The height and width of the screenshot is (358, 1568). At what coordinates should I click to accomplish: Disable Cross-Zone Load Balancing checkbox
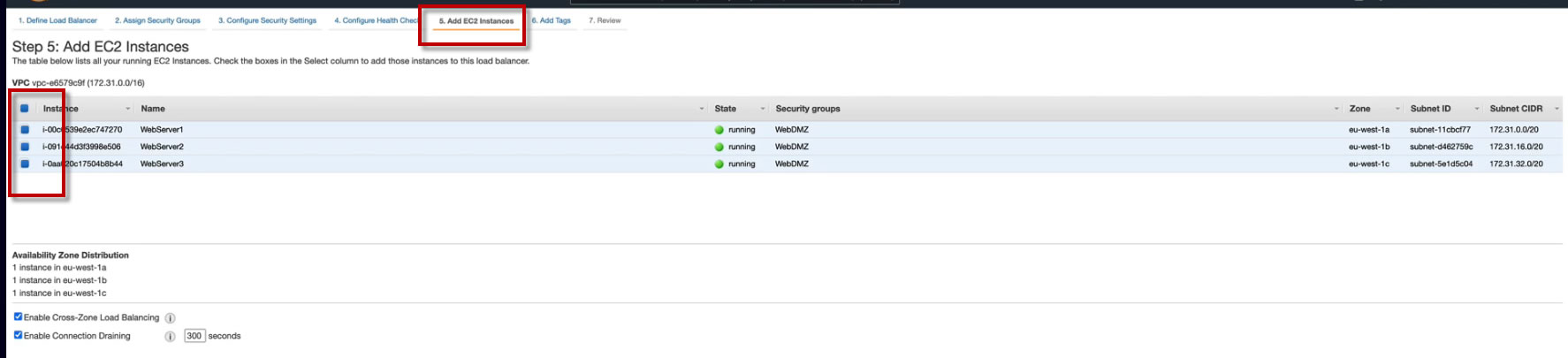18,316
